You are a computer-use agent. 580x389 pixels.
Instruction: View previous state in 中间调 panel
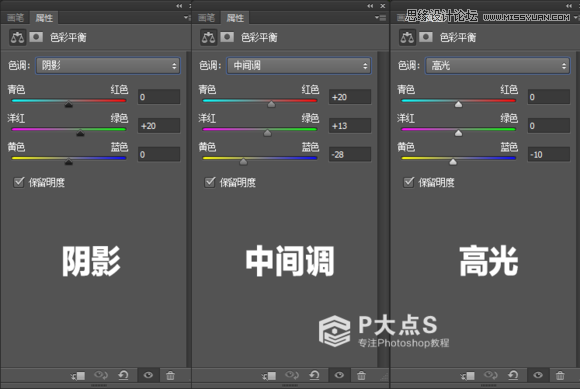[x=292, y=375]
